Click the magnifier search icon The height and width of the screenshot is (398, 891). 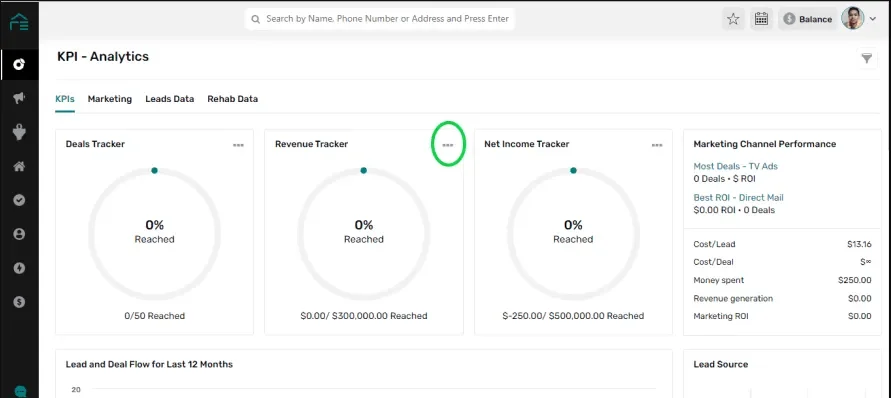[256, 19]
